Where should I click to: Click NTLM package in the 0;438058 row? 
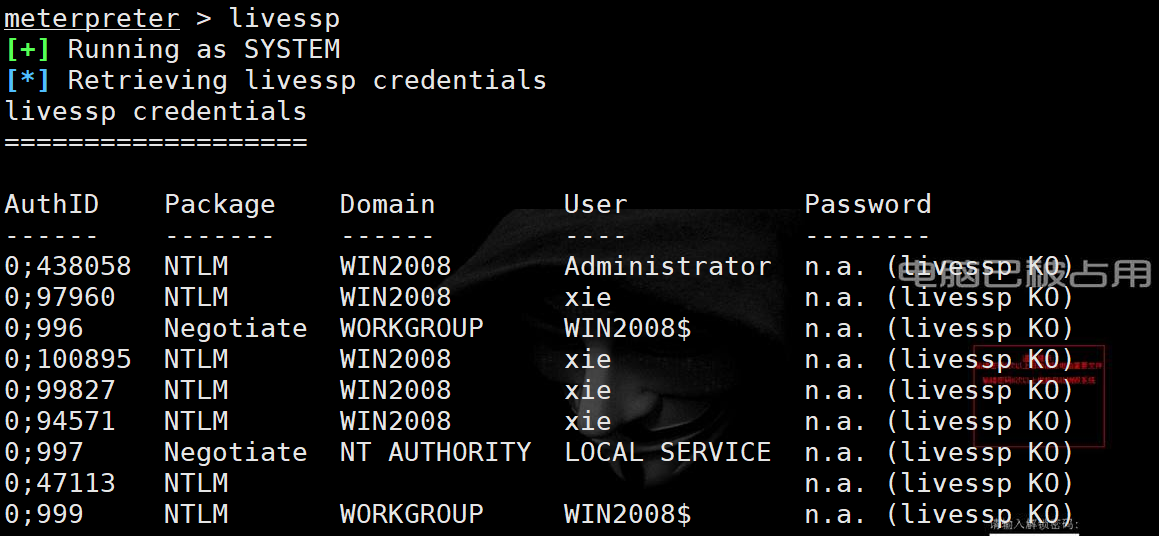(x=196, y=266)
